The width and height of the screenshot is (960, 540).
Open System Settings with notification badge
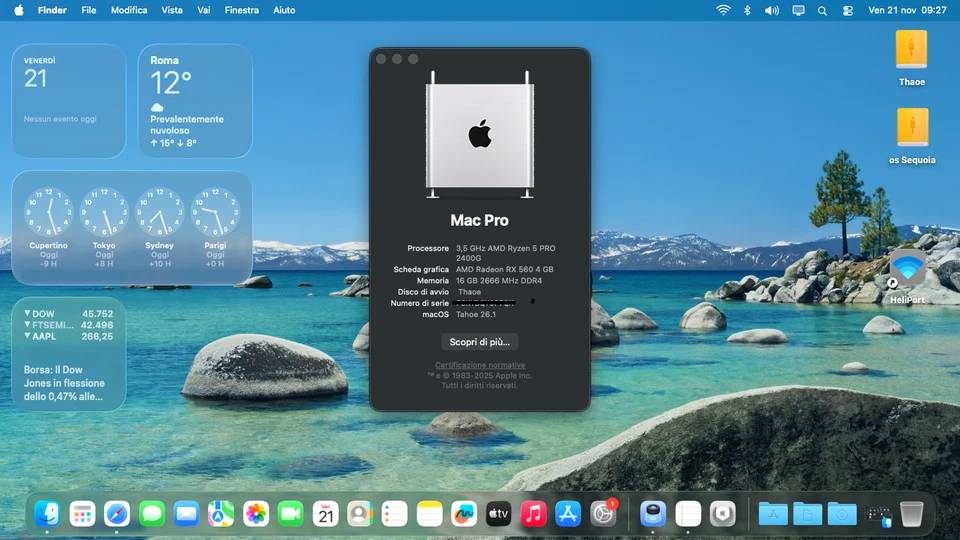[x=603, y=514]
